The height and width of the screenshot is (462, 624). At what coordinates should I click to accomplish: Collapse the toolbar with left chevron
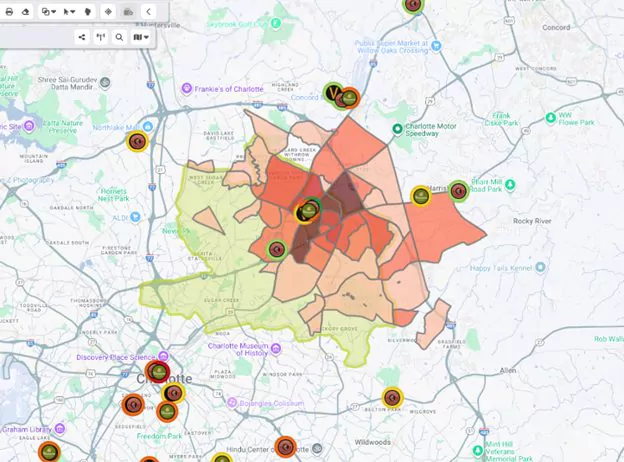(148, 11)
